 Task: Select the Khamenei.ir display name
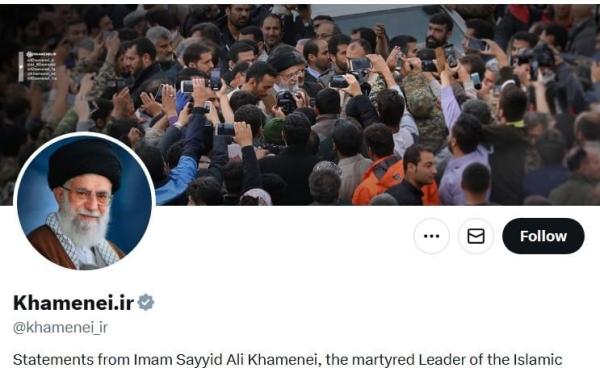pyautogui.click(x=73, y=303)
